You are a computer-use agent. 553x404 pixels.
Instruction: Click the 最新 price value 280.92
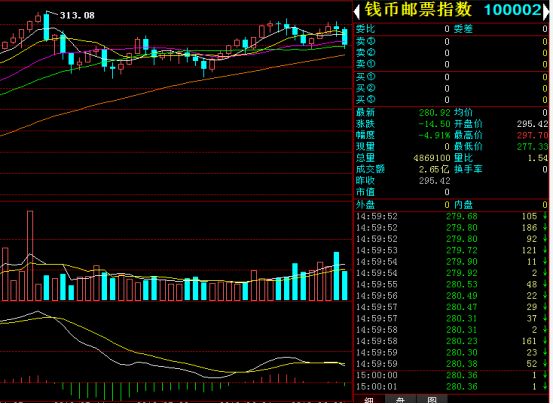[x=434, y=113]
